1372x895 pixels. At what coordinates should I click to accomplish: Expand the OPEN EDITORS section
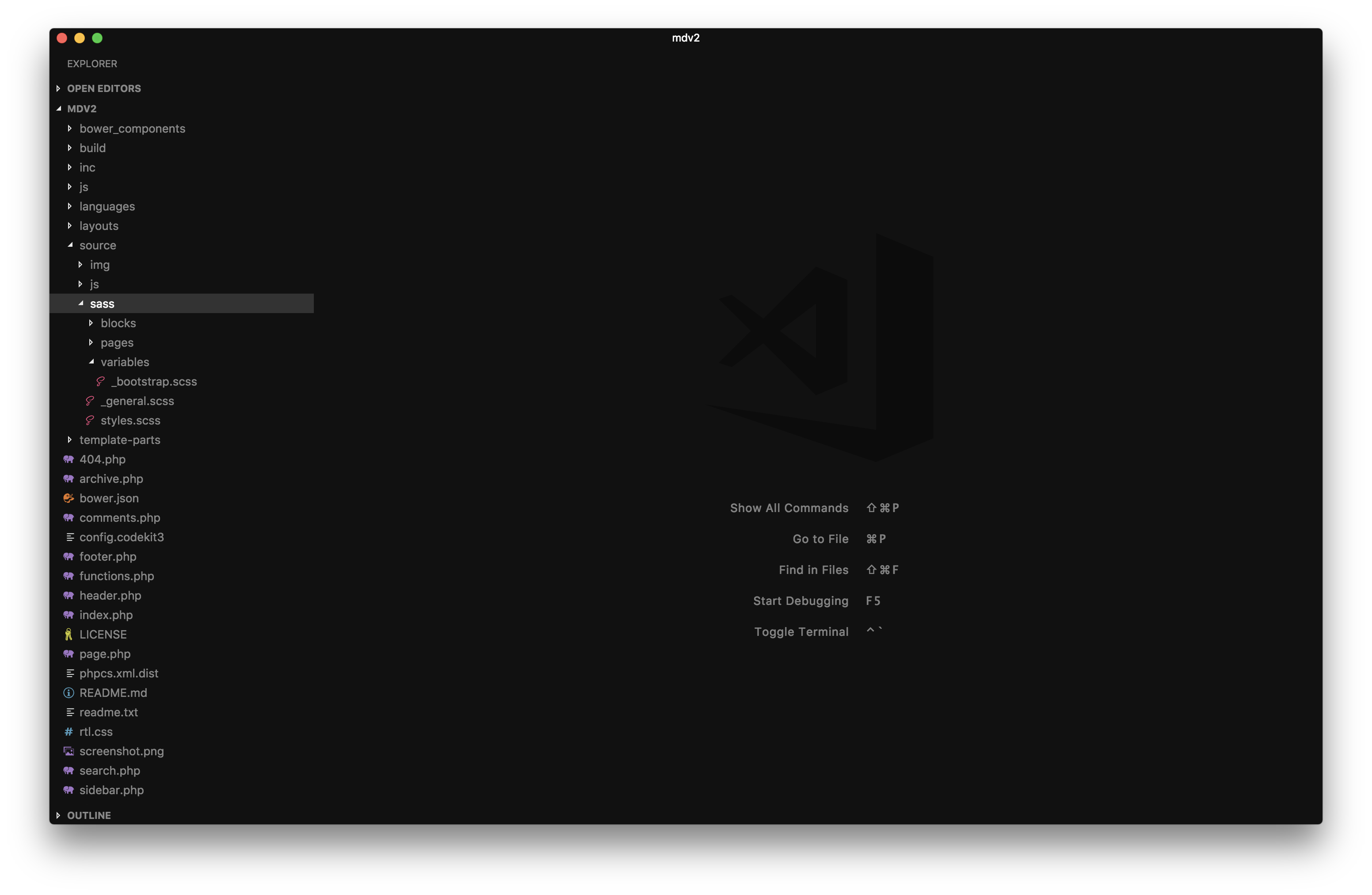(x=58, y=88)
